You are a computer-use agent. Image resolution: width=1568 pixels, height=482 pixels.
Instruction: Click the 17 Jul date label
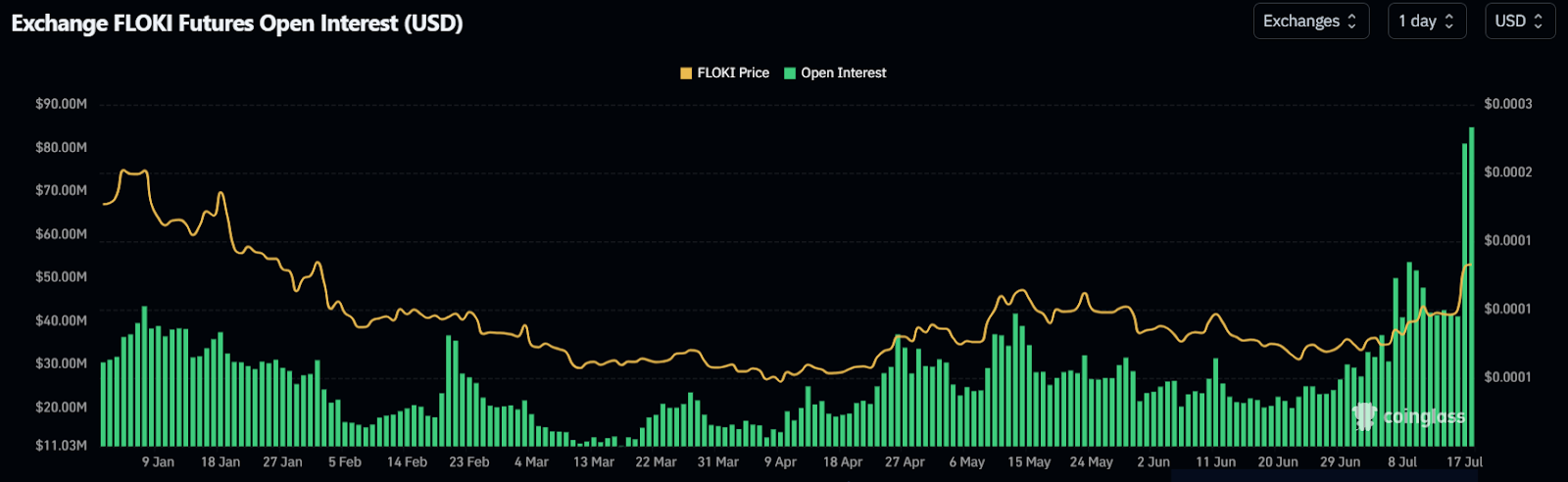[x=1465, y=461]
